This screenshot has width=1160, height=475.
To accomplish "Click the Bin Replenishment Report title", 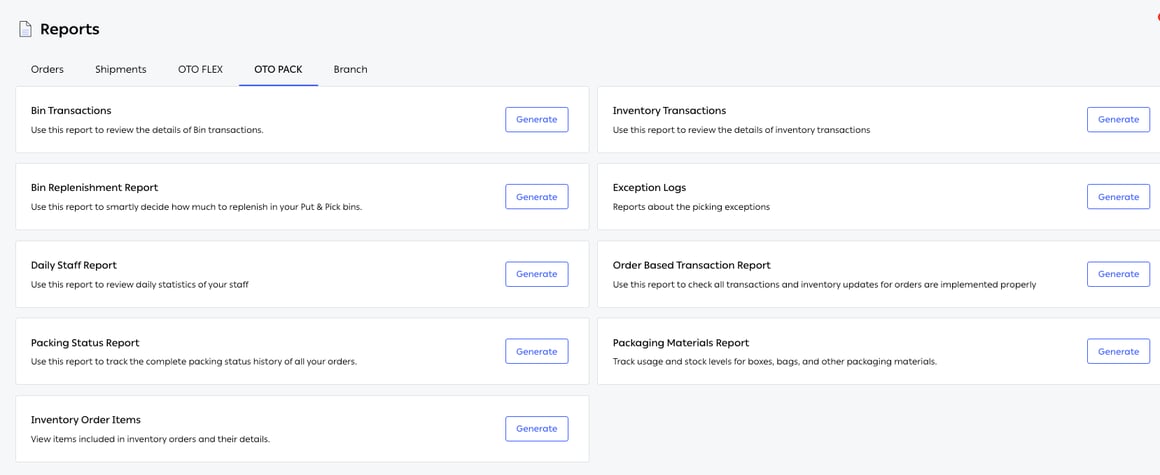I will point(95,188).
